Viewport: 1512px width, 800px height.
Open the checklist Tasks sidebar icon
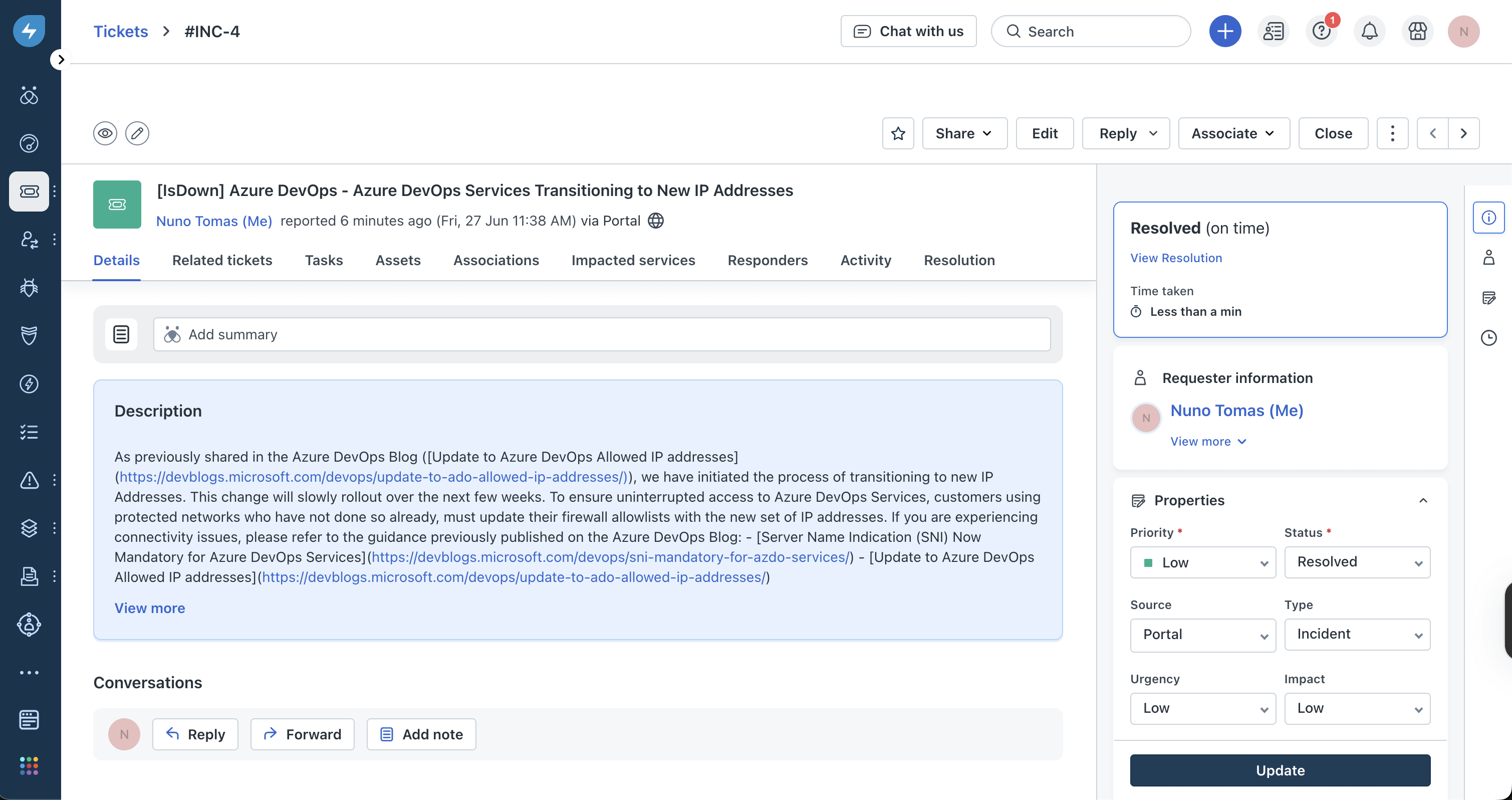click(x=29, y=432)
